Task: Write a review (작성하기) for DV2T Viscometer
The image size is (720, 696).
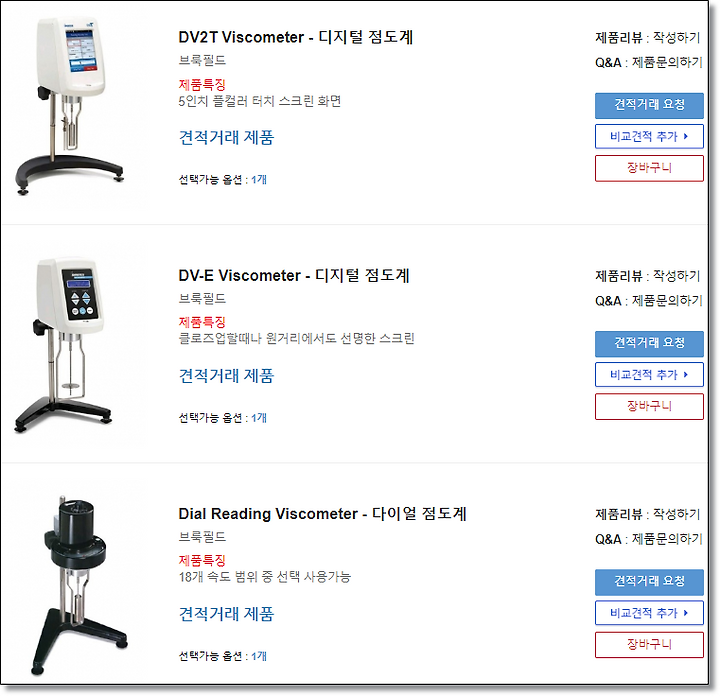Action: coord(677,38)
